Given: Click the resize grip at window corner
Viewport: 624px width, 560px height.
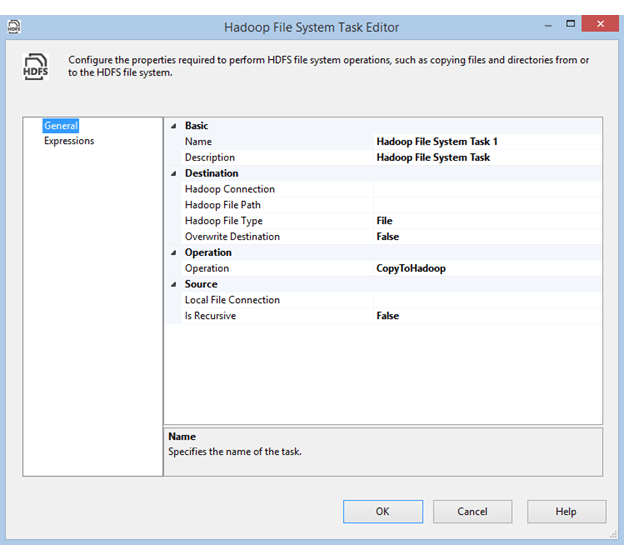Looking at the screenshot, I should 614,535.
